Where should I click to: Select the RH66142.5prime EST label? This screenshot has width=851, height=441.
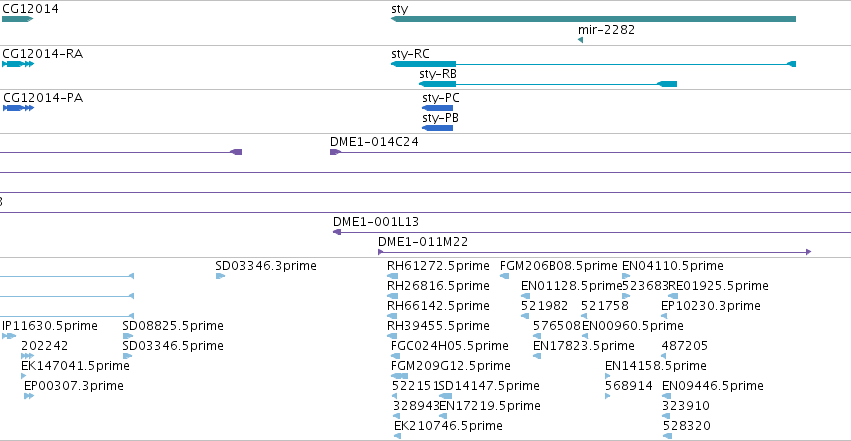tap(438, 306)
